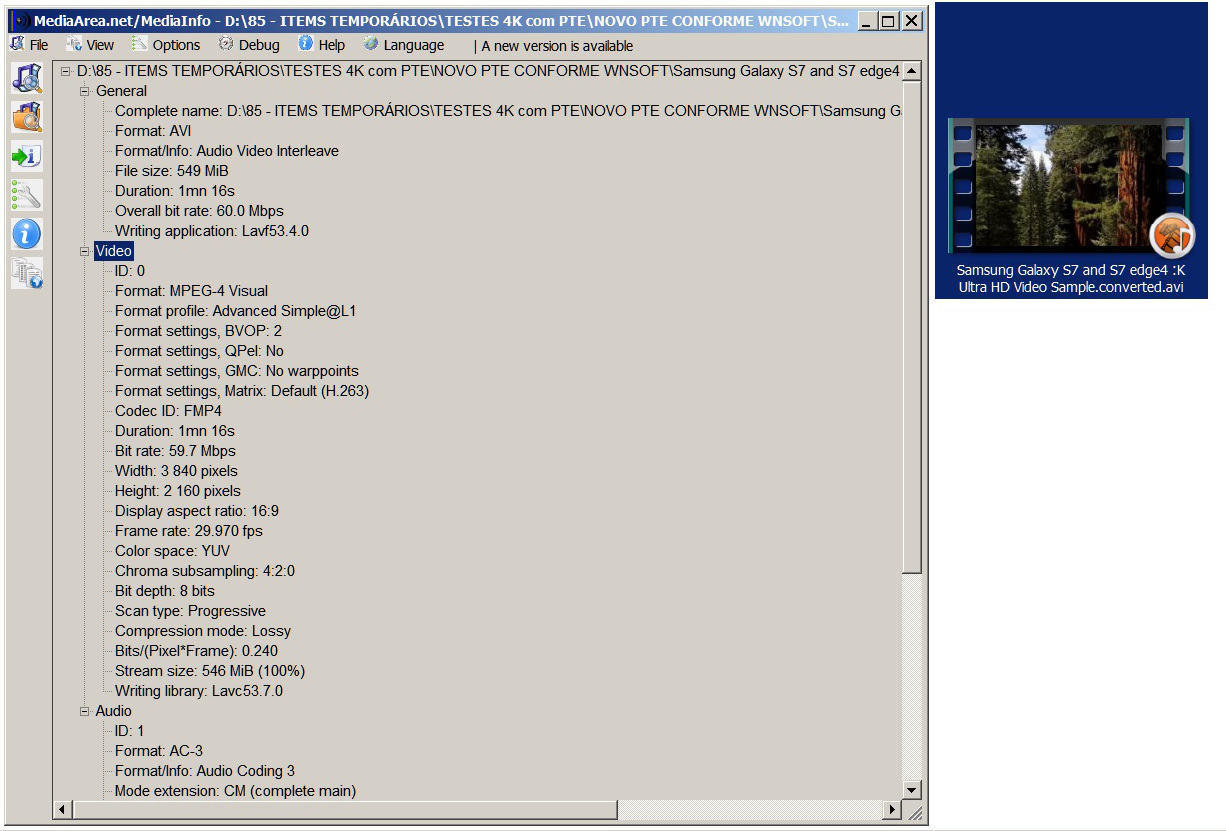
Task: Open the Options menu
Action: coord(166,45)
